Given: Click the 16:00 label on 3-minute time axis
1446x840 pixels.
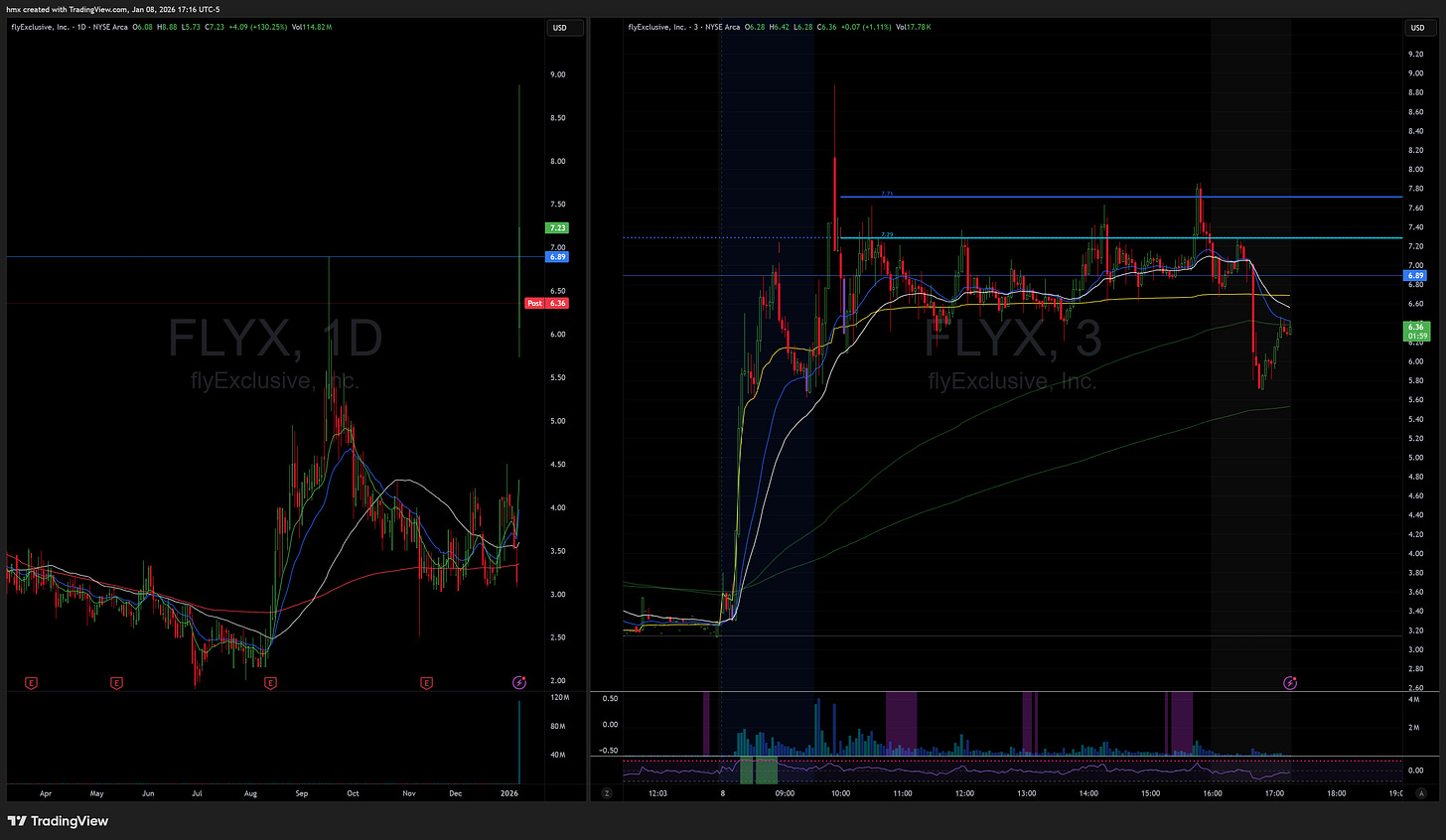Looking at the screenshot, I should (1212, 793).
